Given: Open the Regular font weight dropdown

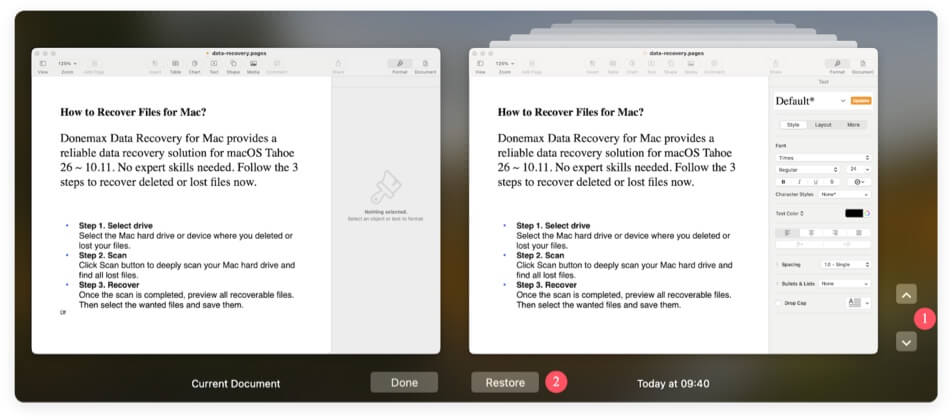Looking at the screenshot, I should tap(807, 170).
